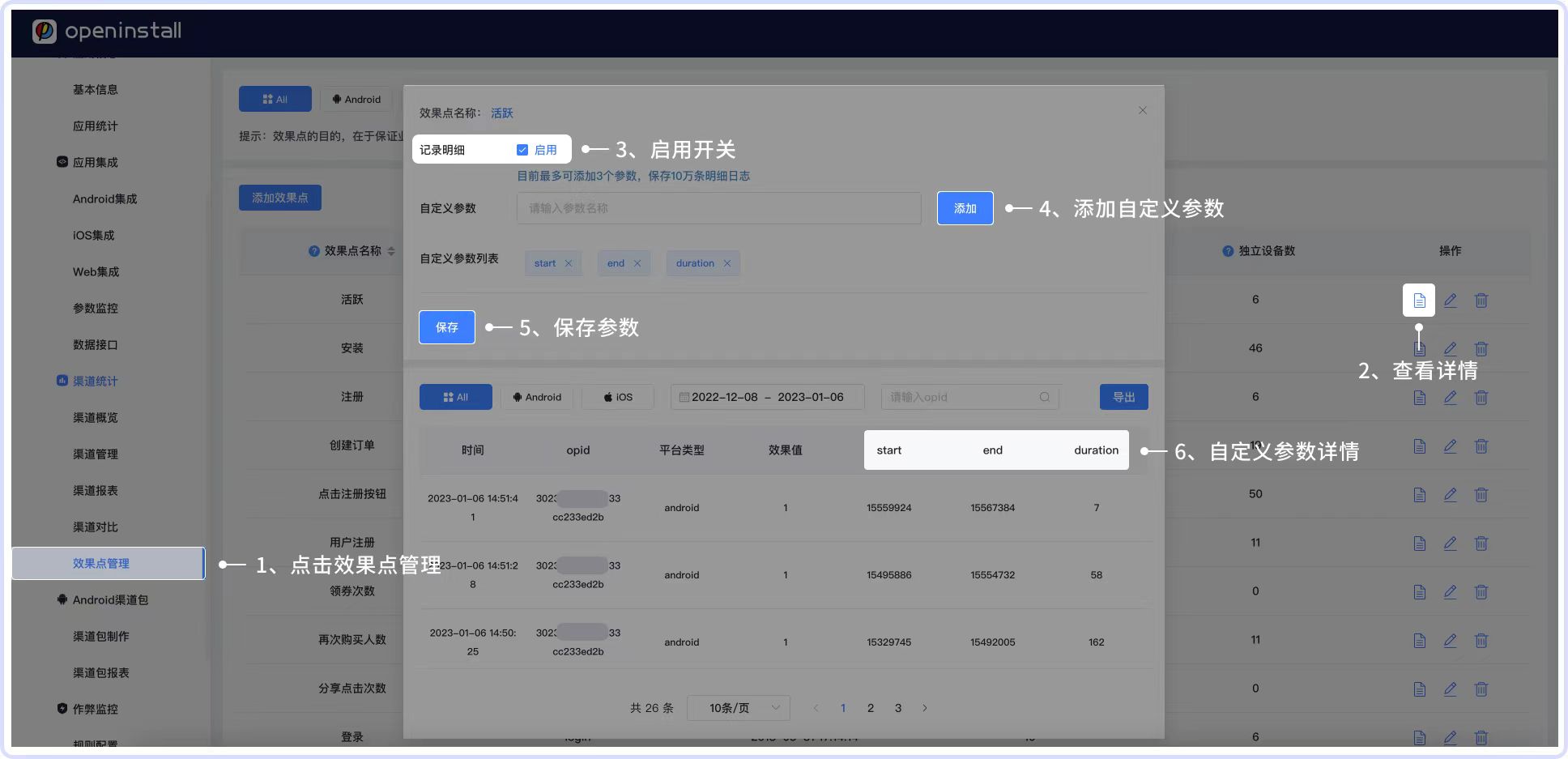Edit the 再次购买人数 effect point

1450,641
